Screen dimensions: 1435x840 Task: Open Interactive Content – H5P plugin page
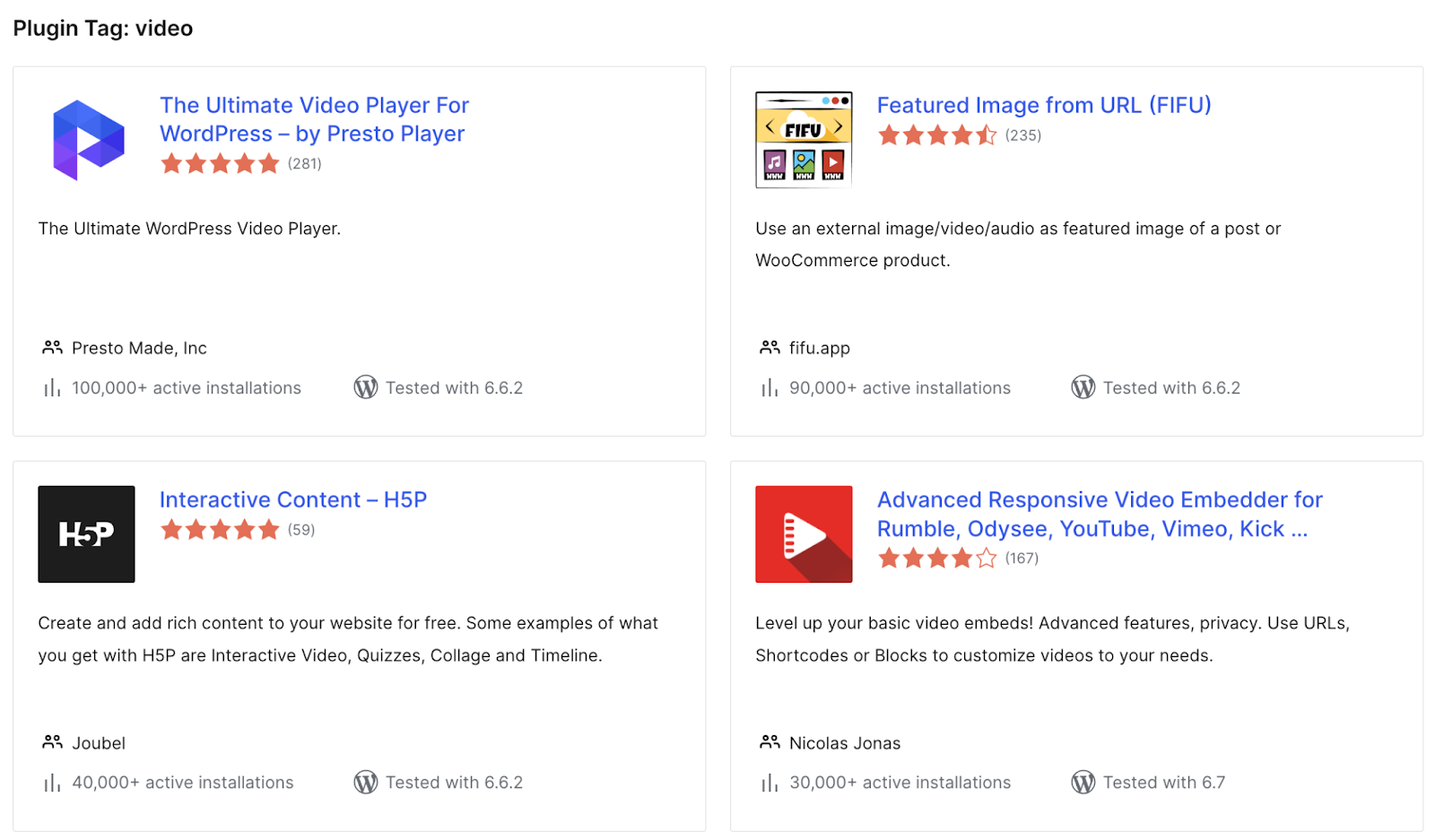coord(293,499)
